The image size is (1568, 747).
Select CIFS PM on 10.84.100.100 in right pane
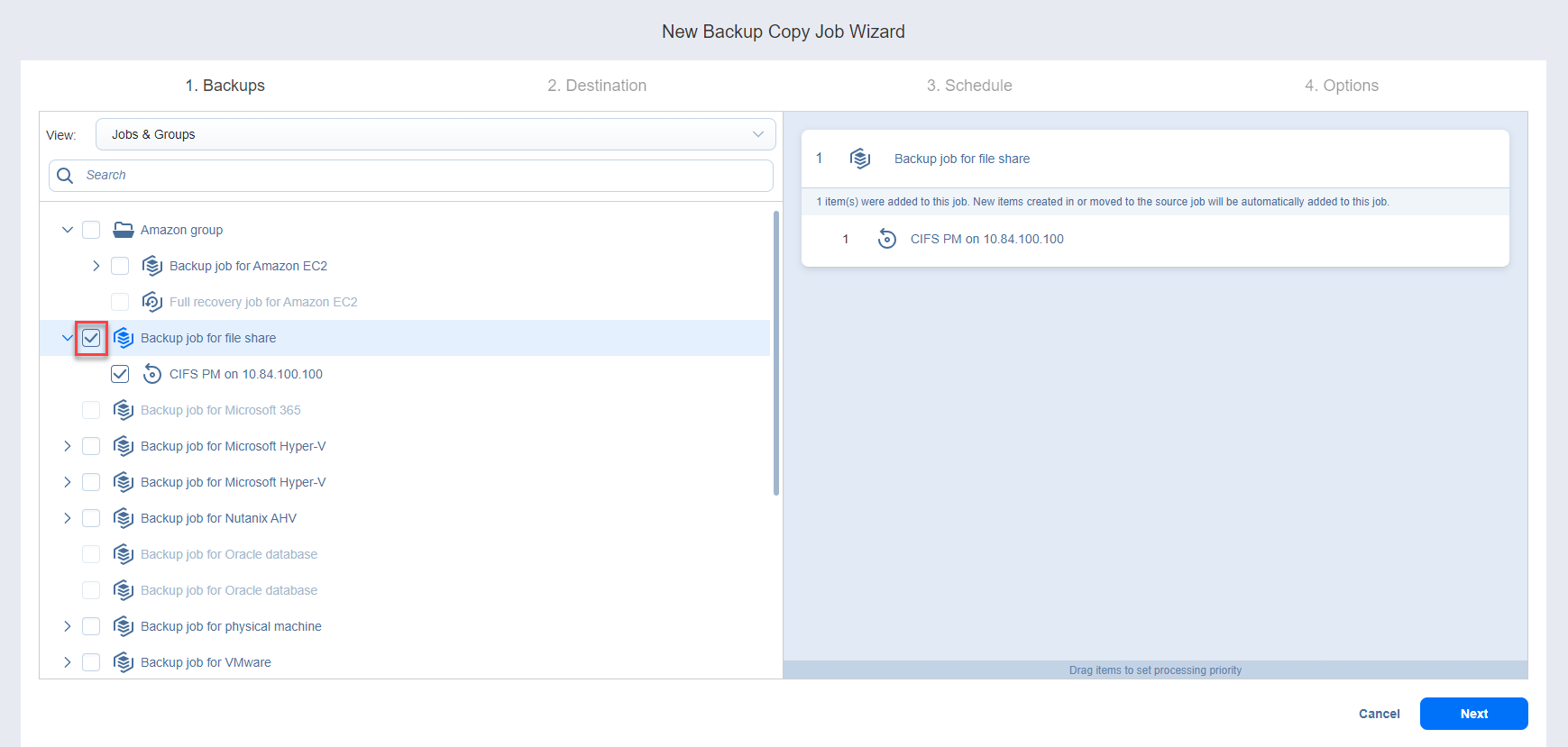point(986,239)
